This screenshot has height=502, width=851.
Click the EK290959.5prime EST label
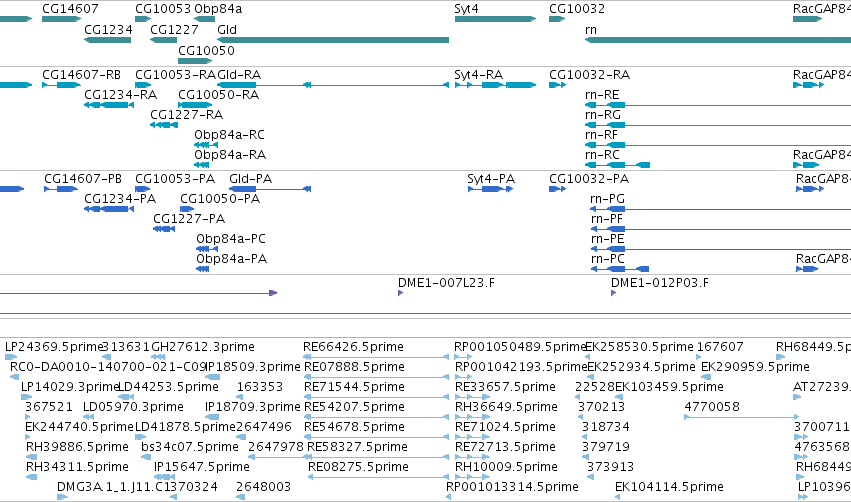click(755, 367)
